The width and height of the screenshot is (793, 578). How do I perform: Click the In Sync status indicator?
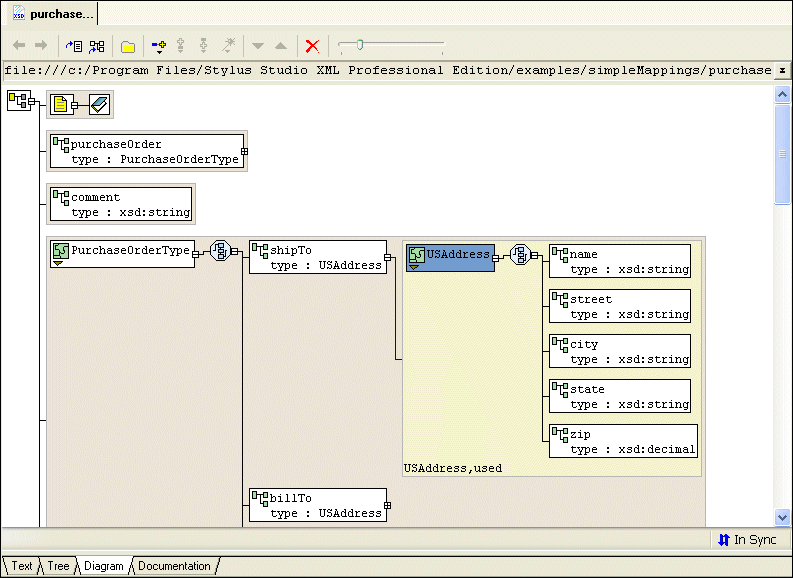746,540
